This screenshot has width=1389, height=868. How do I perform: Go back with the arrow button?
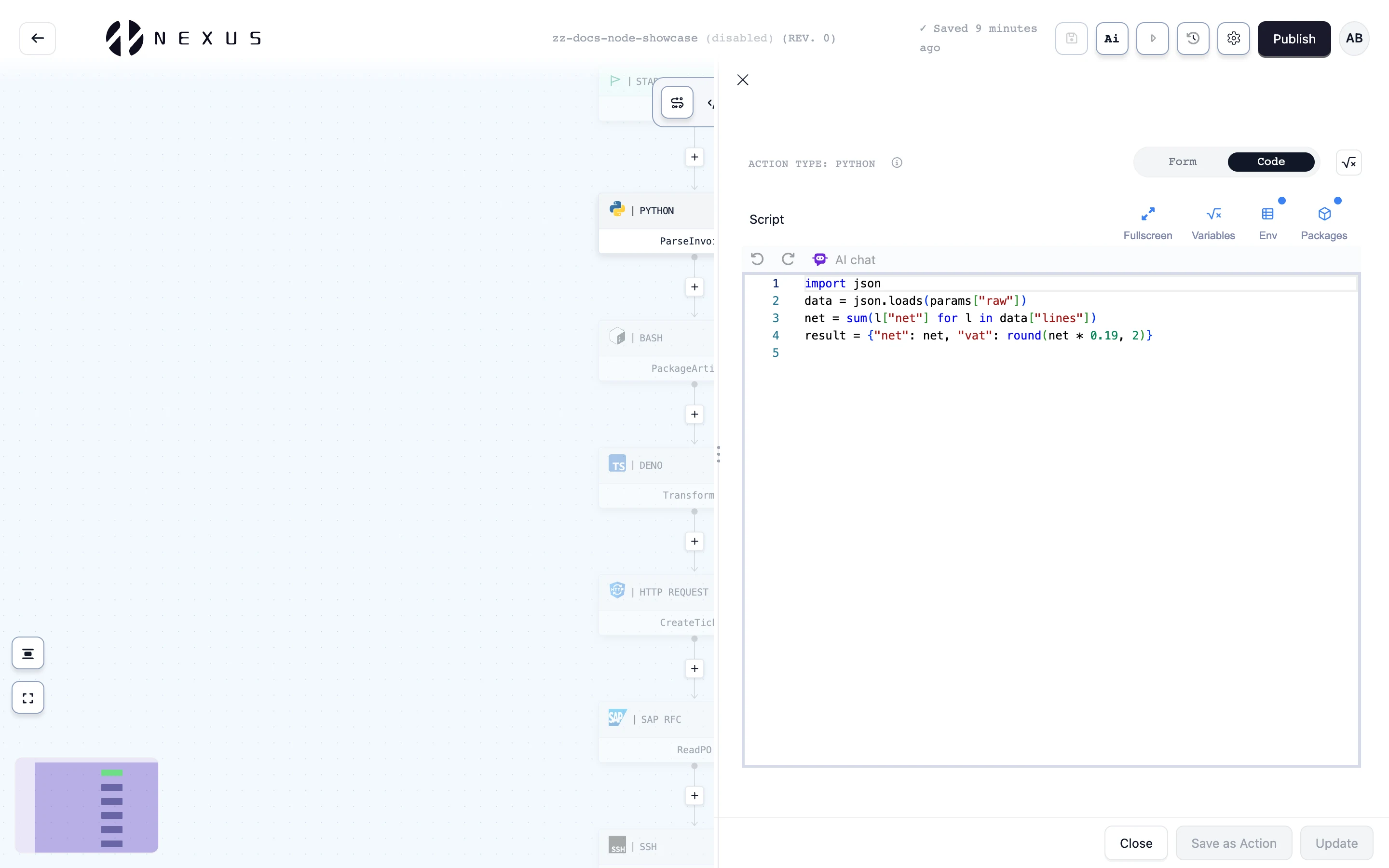37,39
